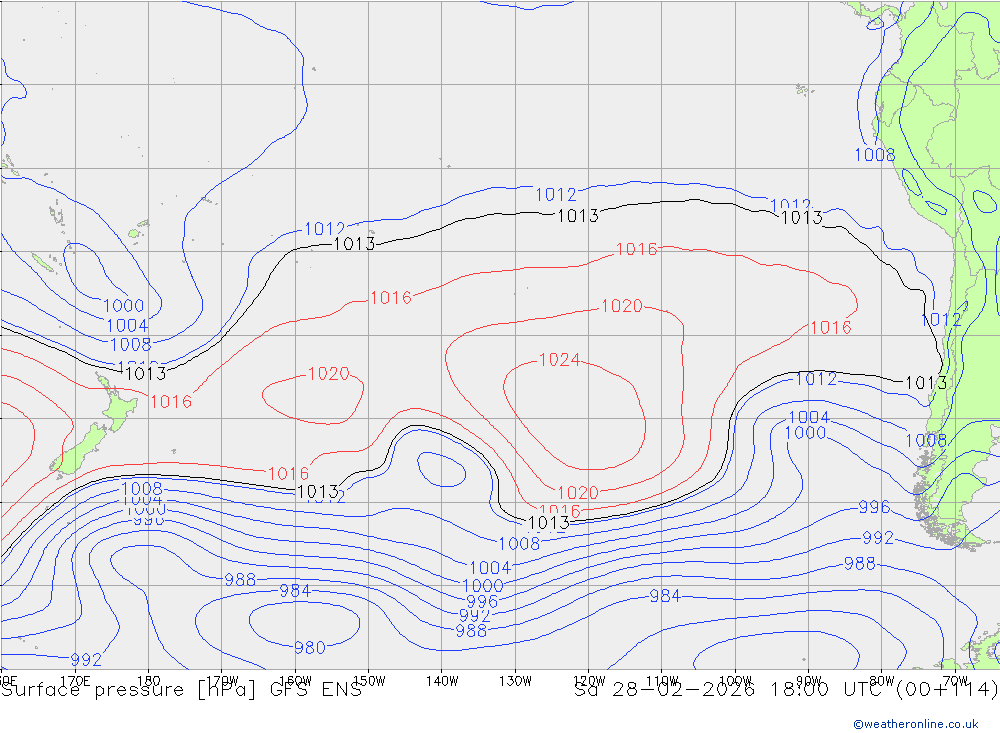Select the 80W longitude axis label
1000x733 pixels.
(x=882, y=681)
